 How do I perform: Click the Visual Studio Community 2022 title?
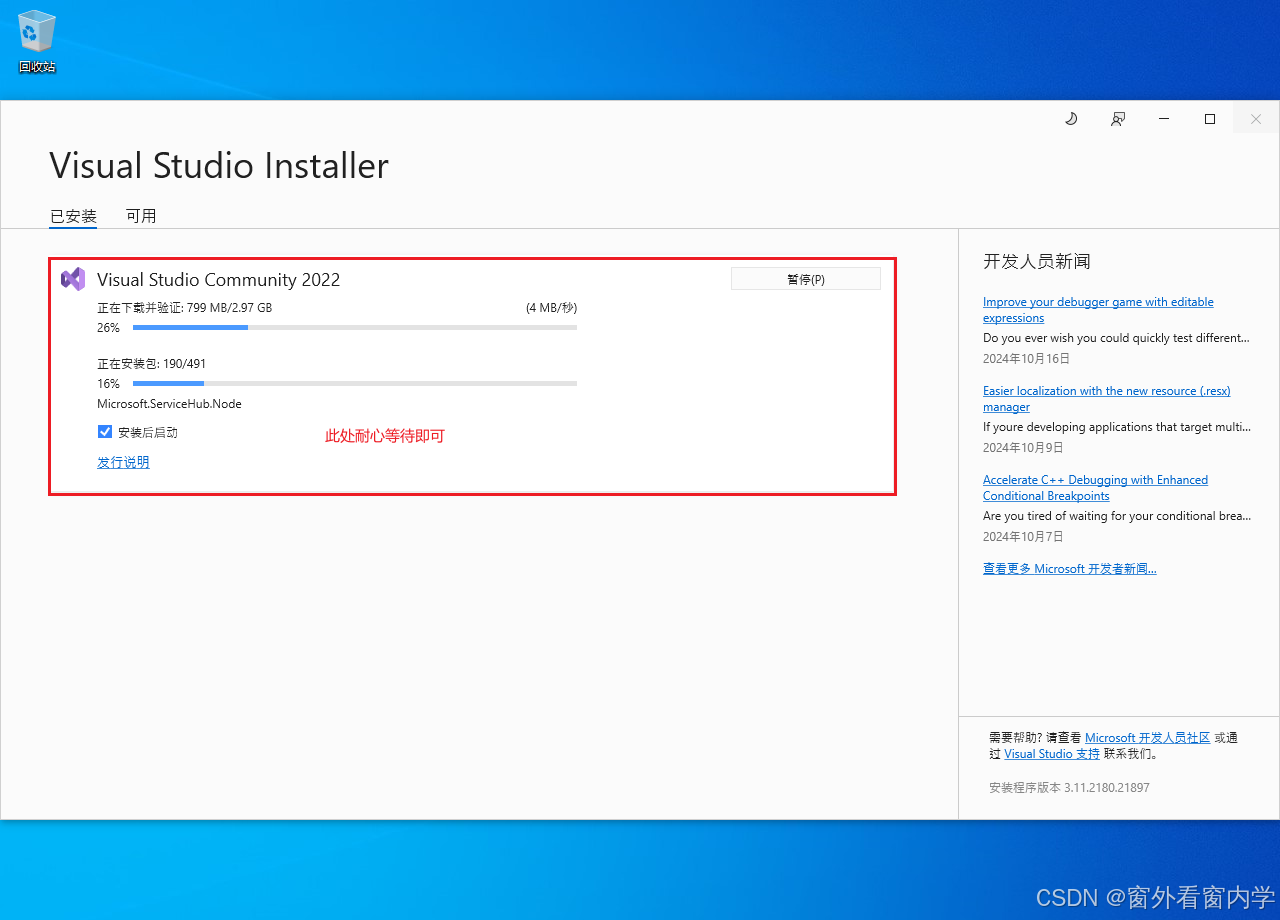pos(218,280)
